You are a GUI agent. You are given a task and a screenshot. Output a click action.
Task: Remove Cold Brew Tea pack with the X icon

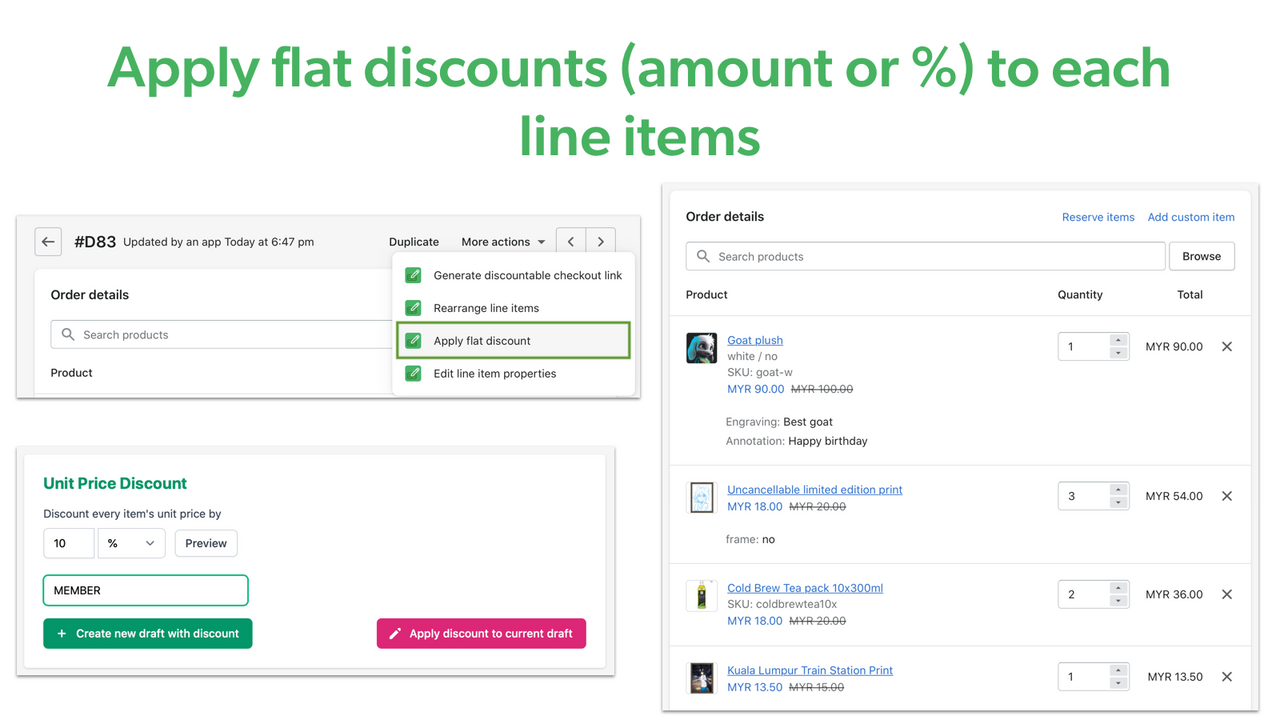click(x=1227, y=594)
